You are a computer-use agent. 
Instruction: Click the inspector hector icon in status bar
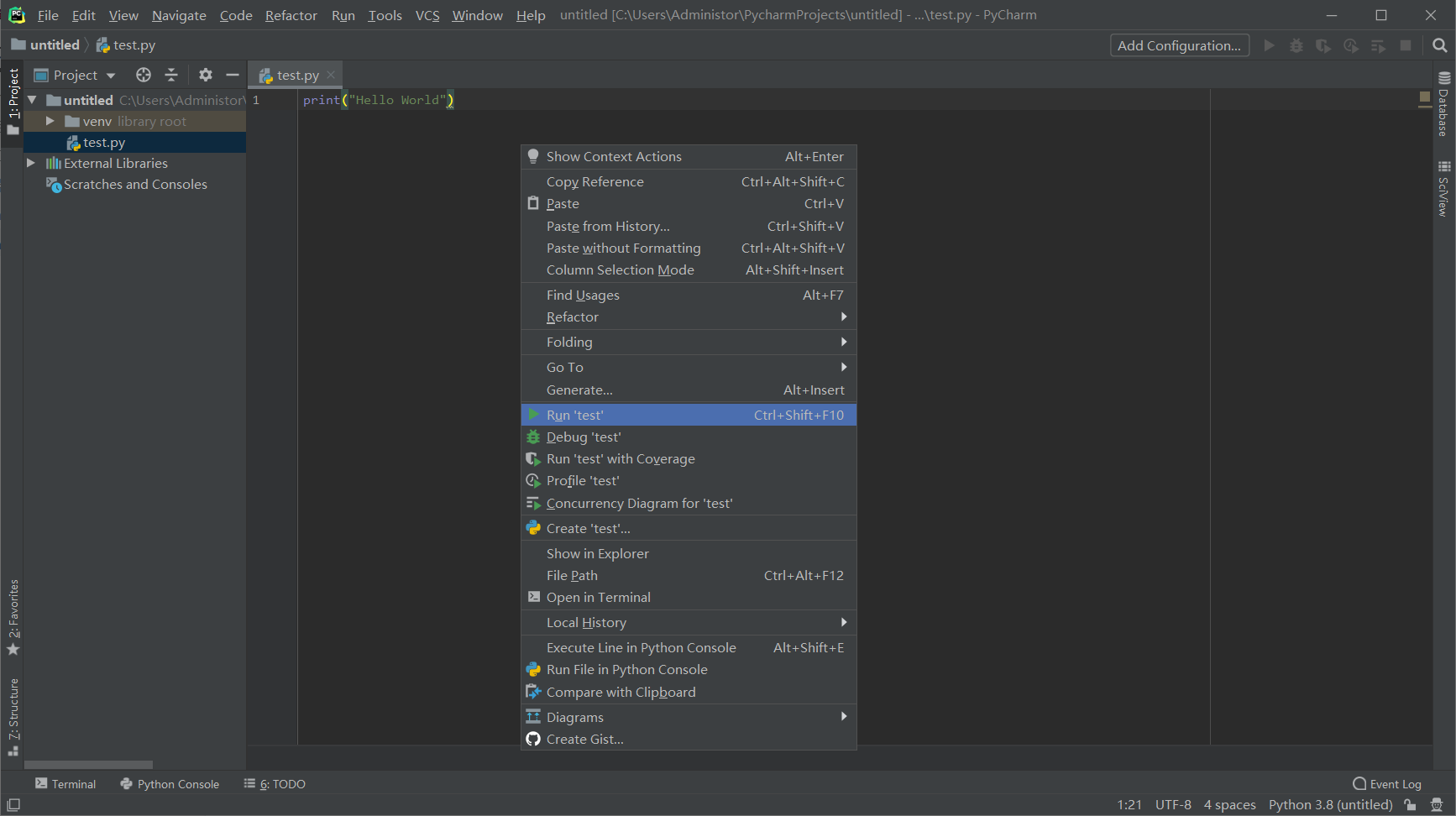click(x=1437, y=805)
